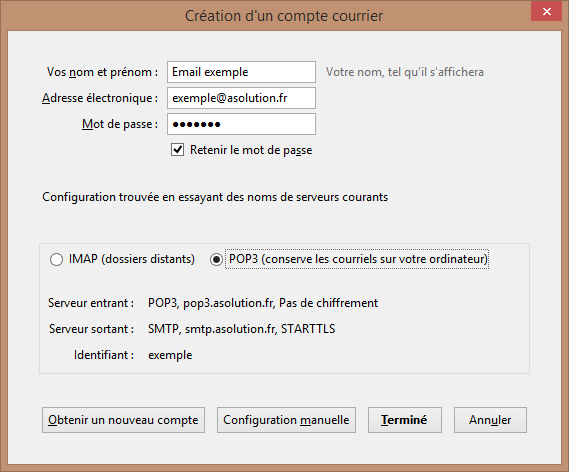Click the 'Mot de passe' label
Screen dimensions: 569x472
tap(120, 124)
